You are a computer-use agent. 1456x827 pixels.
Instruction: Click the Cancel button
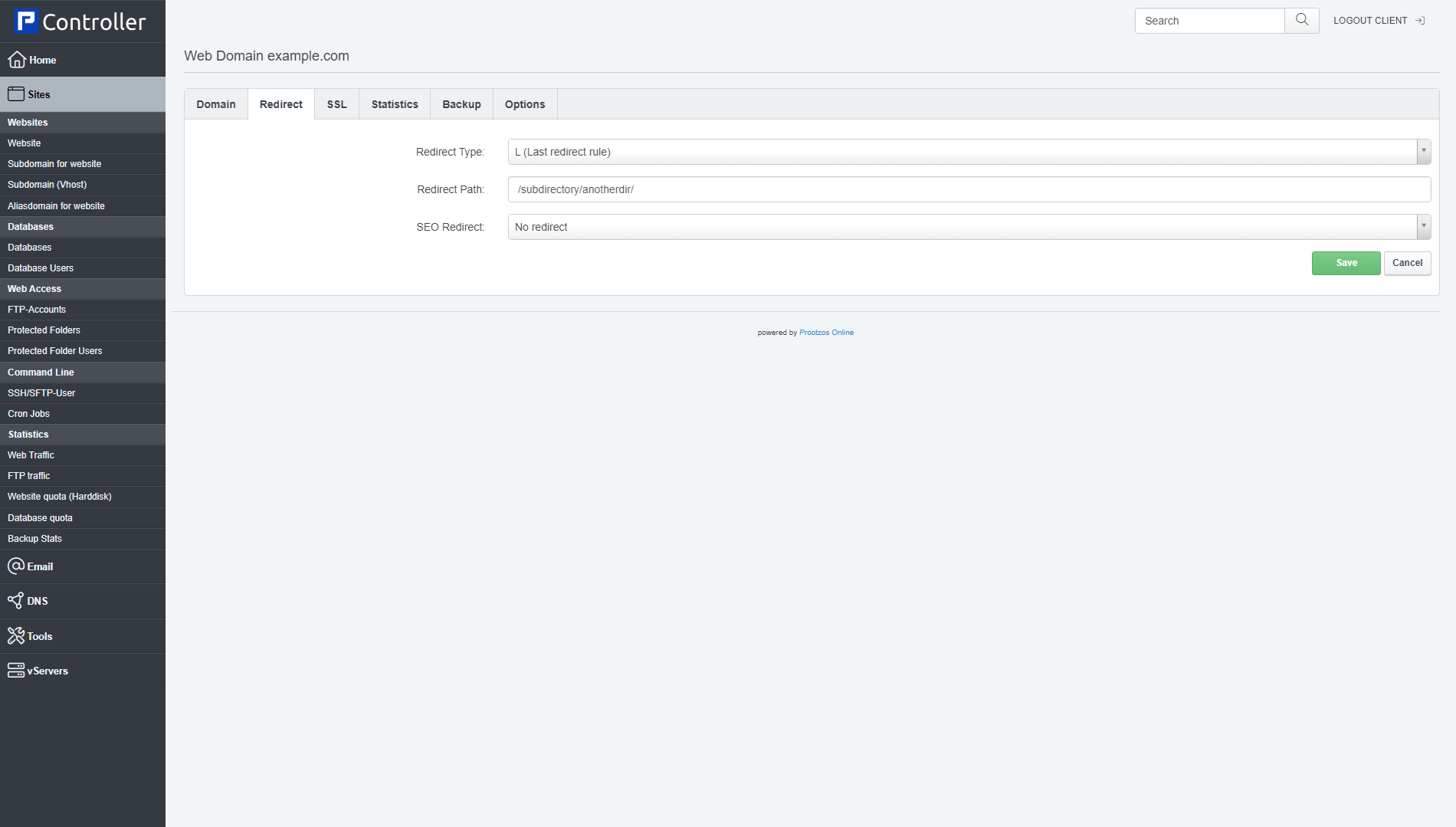point(1407,263)
